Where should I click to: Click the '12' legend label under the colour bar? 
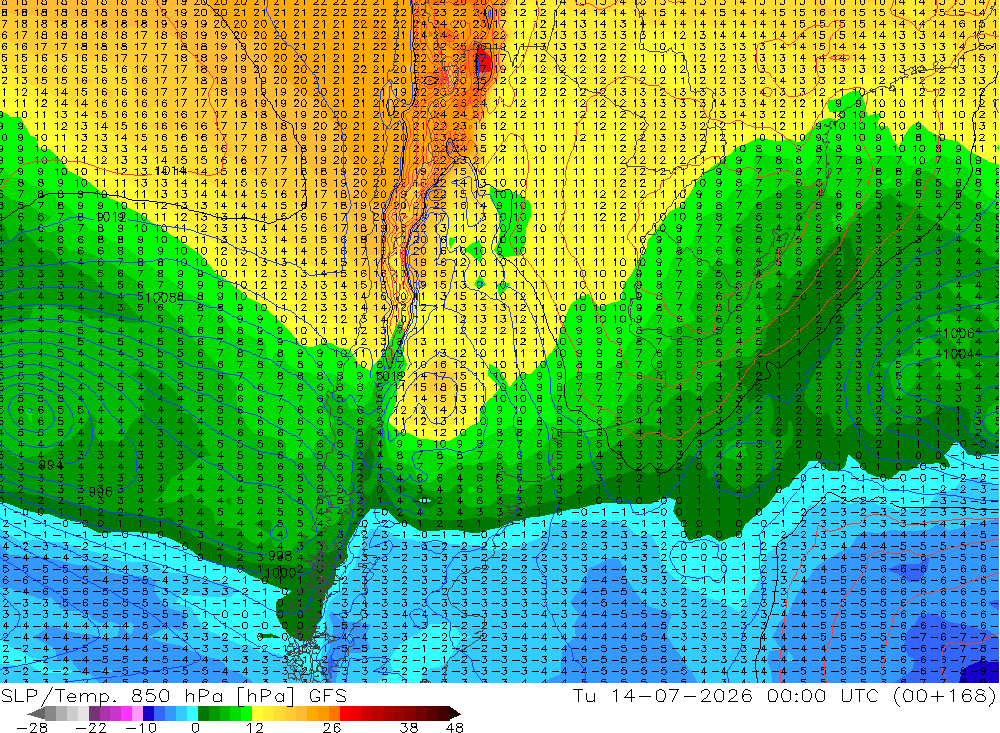[x=254, y=728]
